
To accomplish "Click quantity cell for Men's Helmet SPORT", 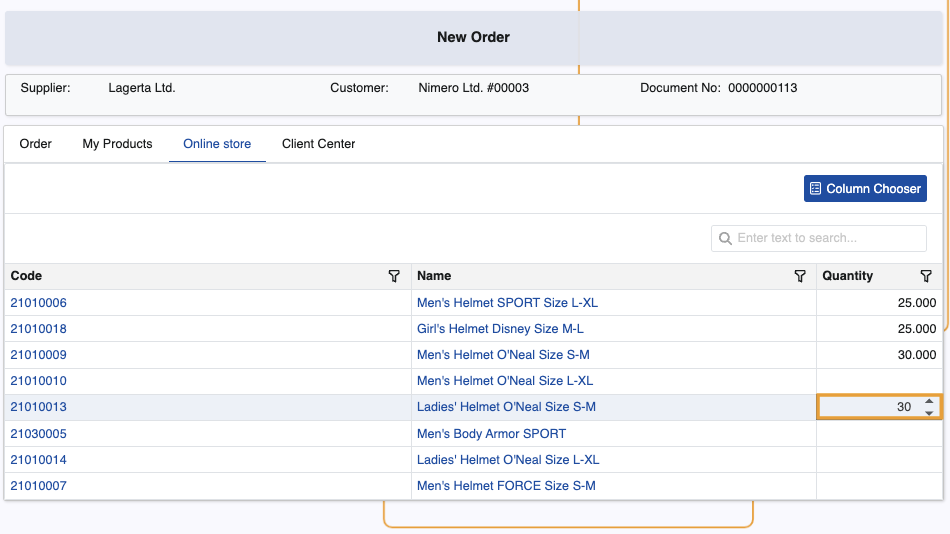I will coord(879,302).
